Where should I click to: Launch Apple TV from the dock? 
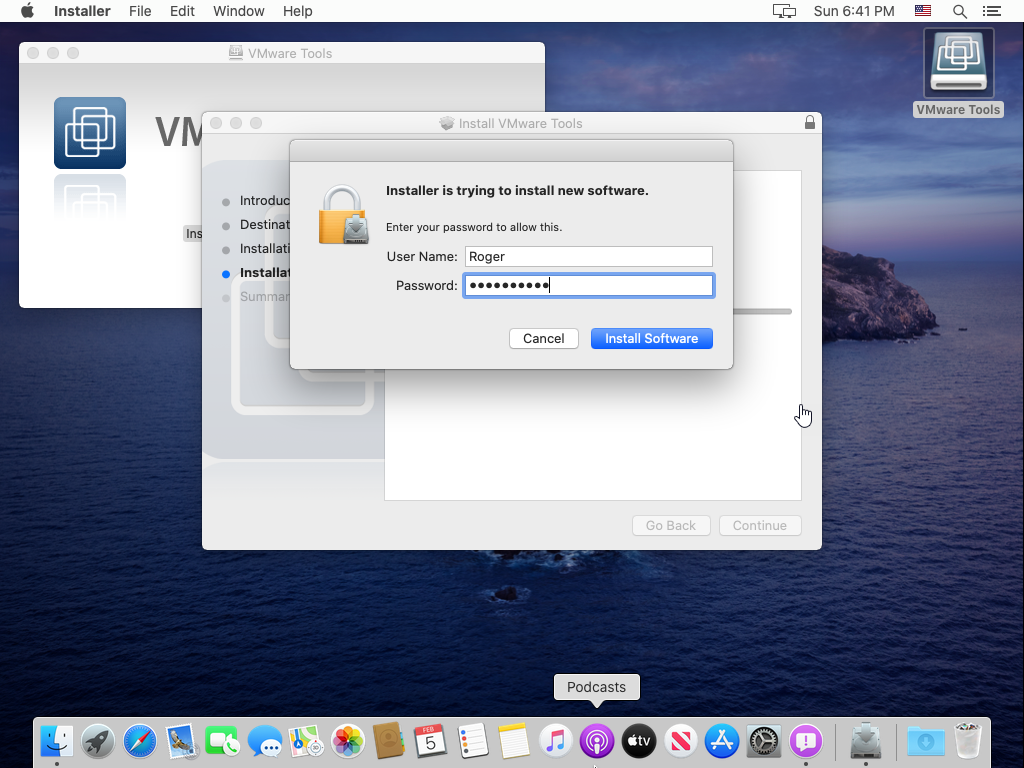[638, 741]
